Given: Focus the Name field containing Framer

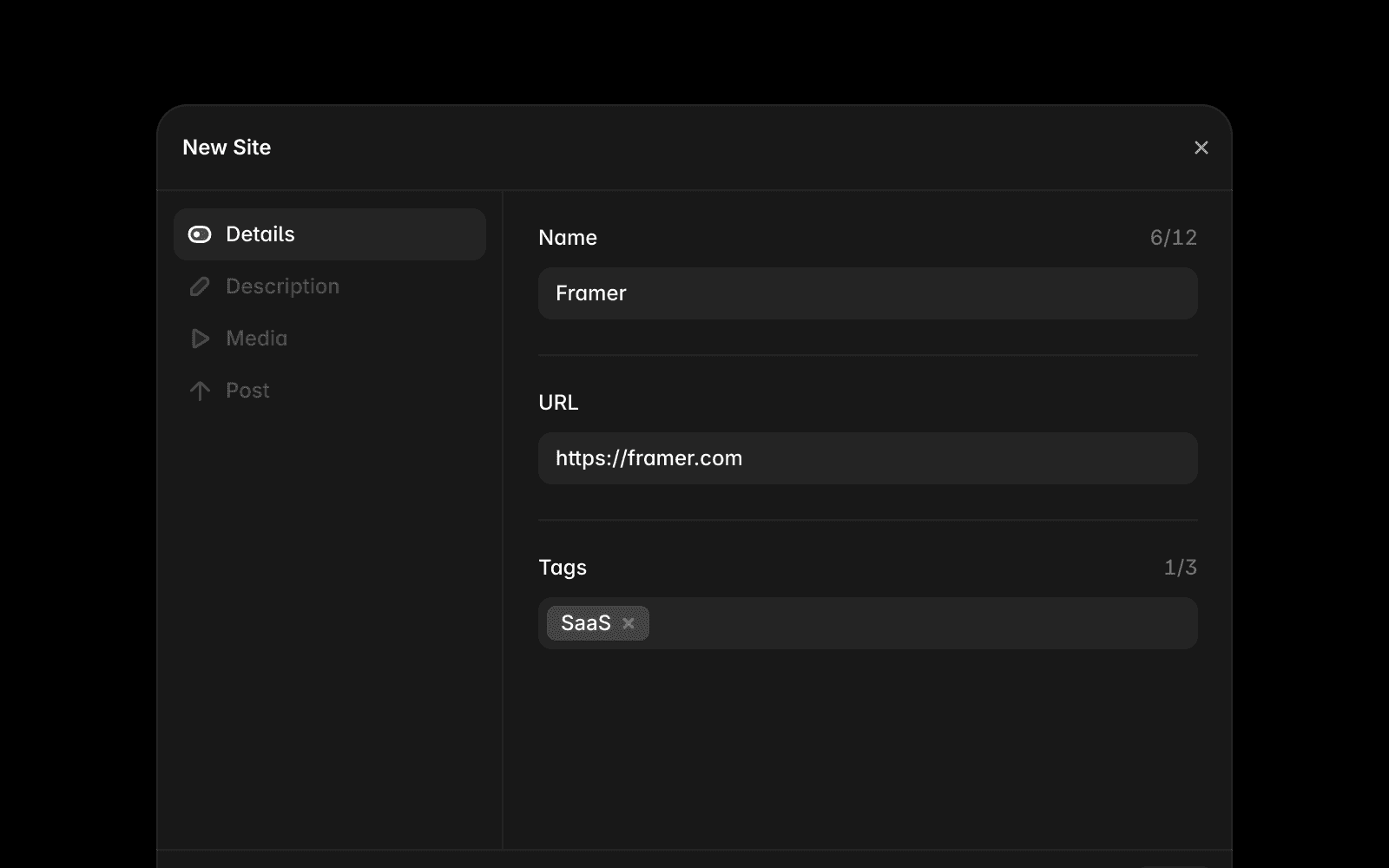Looking at the screenshot, I should tap(868, 293).
